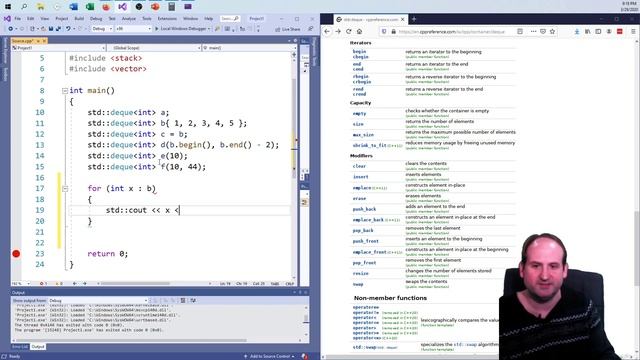The width and height of the screenshot is (640, 360).
Task: Open the Tools menu
Action: (x=147, y=19)
